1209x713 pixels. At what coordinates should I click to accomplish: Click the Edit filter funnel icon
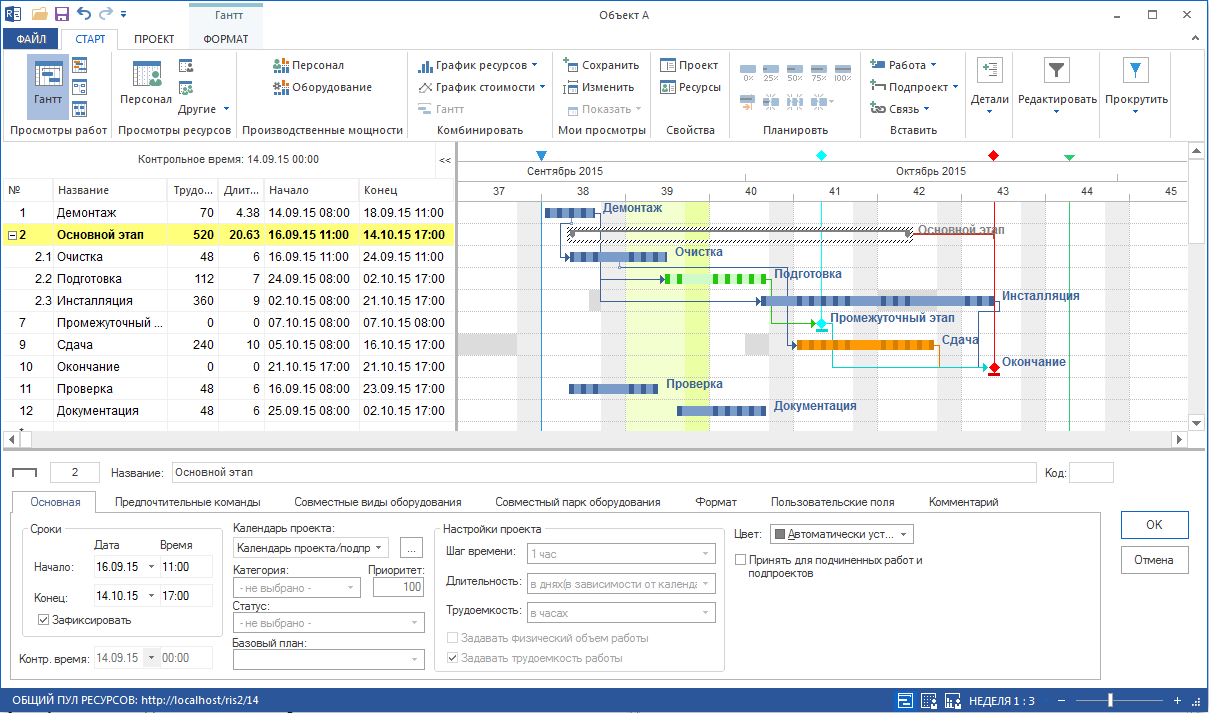pos(1056,70)
